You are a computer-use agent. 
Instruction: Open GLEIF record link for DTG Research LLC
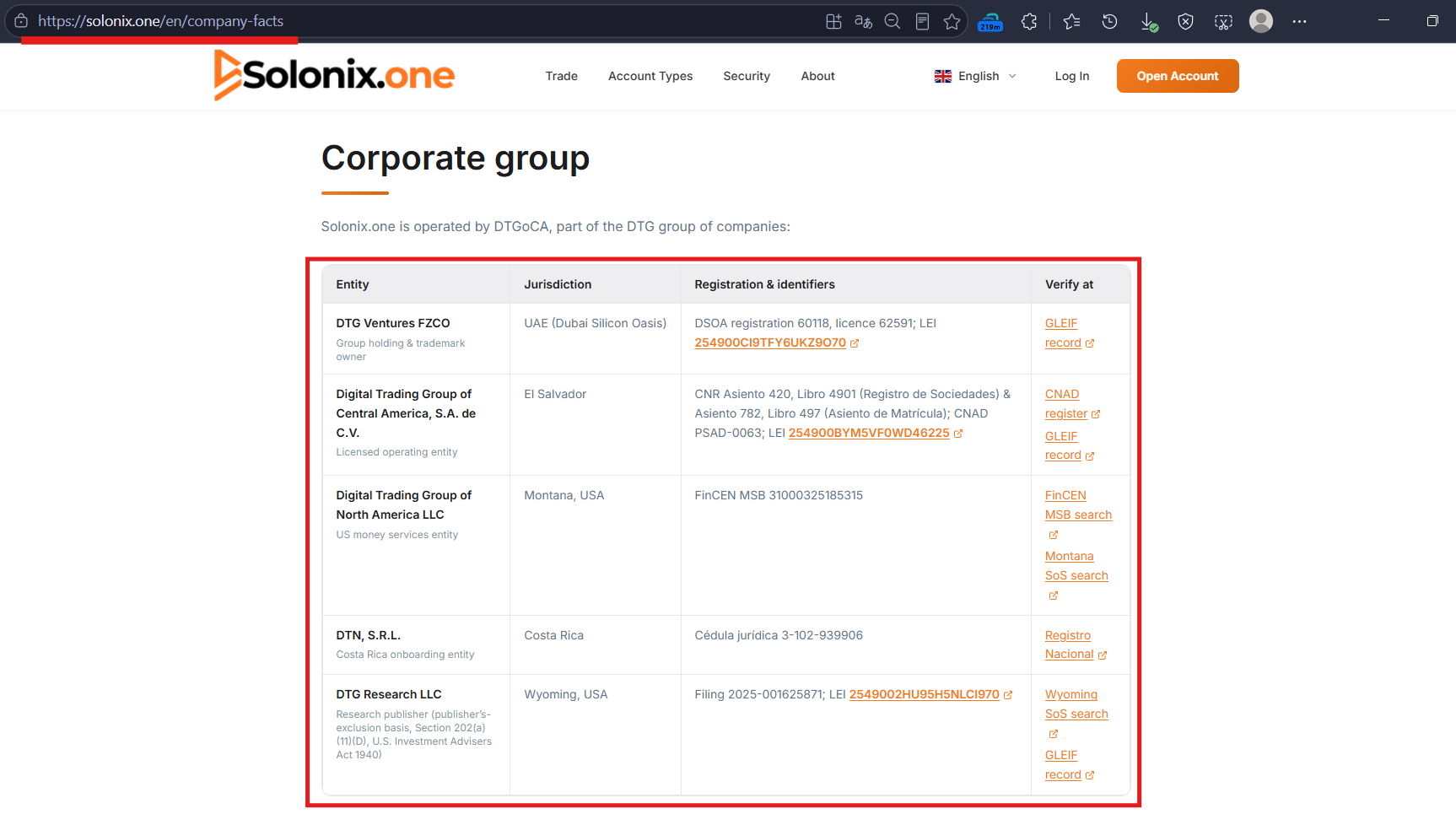pyautogui.click(x=1063, y=765)
